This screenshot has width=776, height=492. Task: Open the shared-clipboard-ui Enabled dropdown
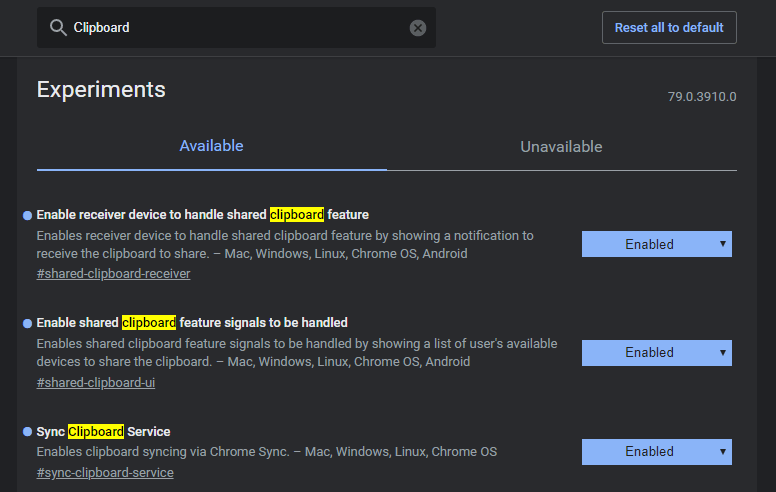[656, 352]
